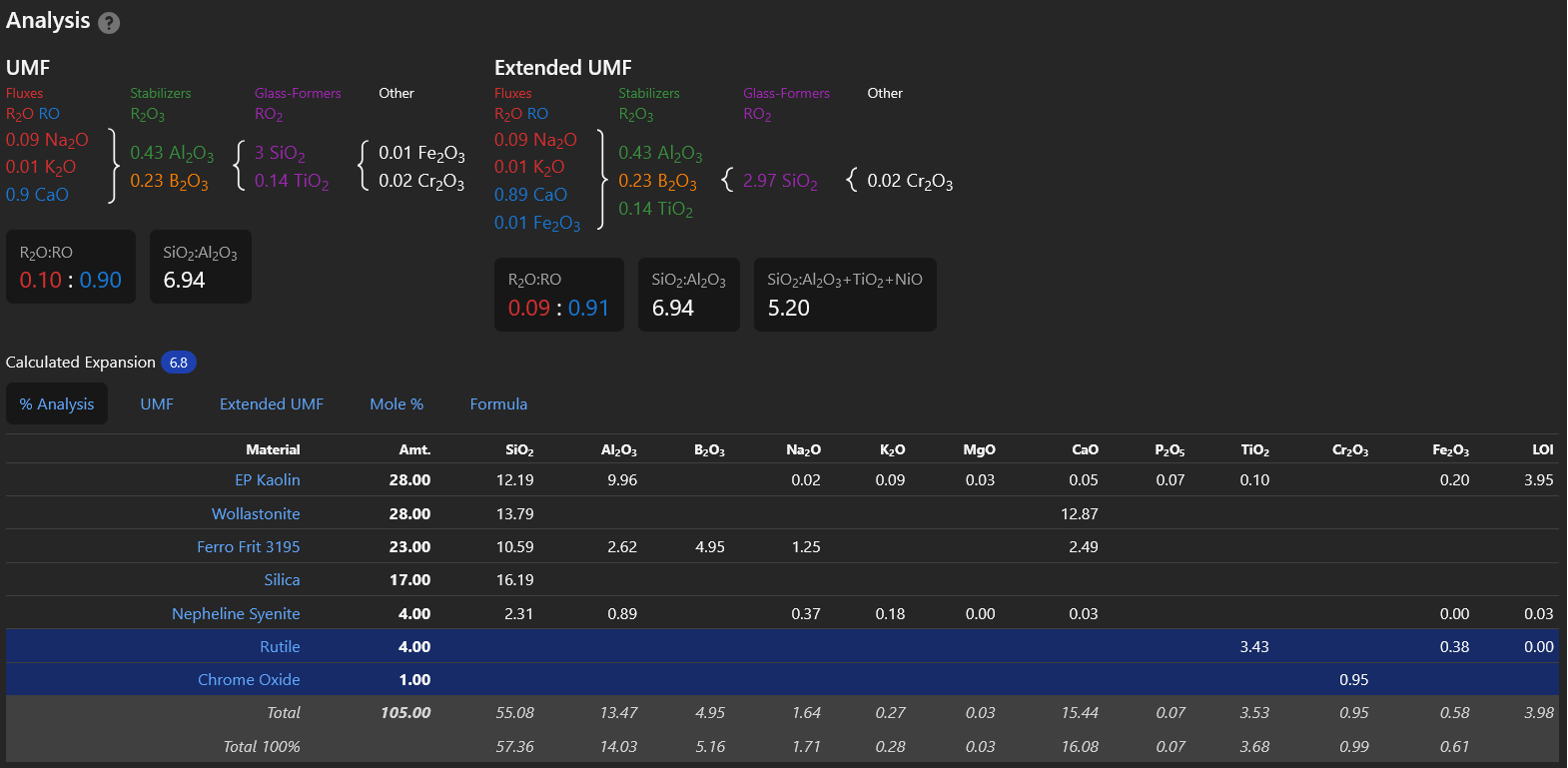Click the Calculated Expansion 6.8 badge
Screen dimensions: 1568x768
coord(179,363)
